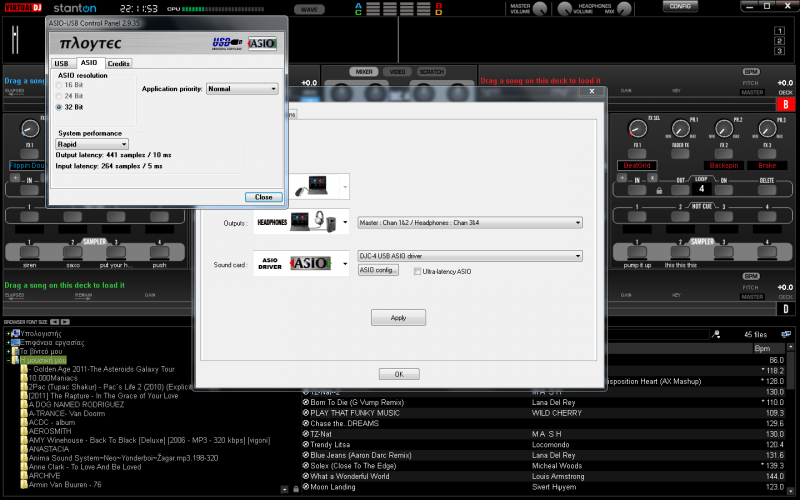800x500 pixels.
Task: Close the ASIO-USB Control Panel
Action: point(263,197)
